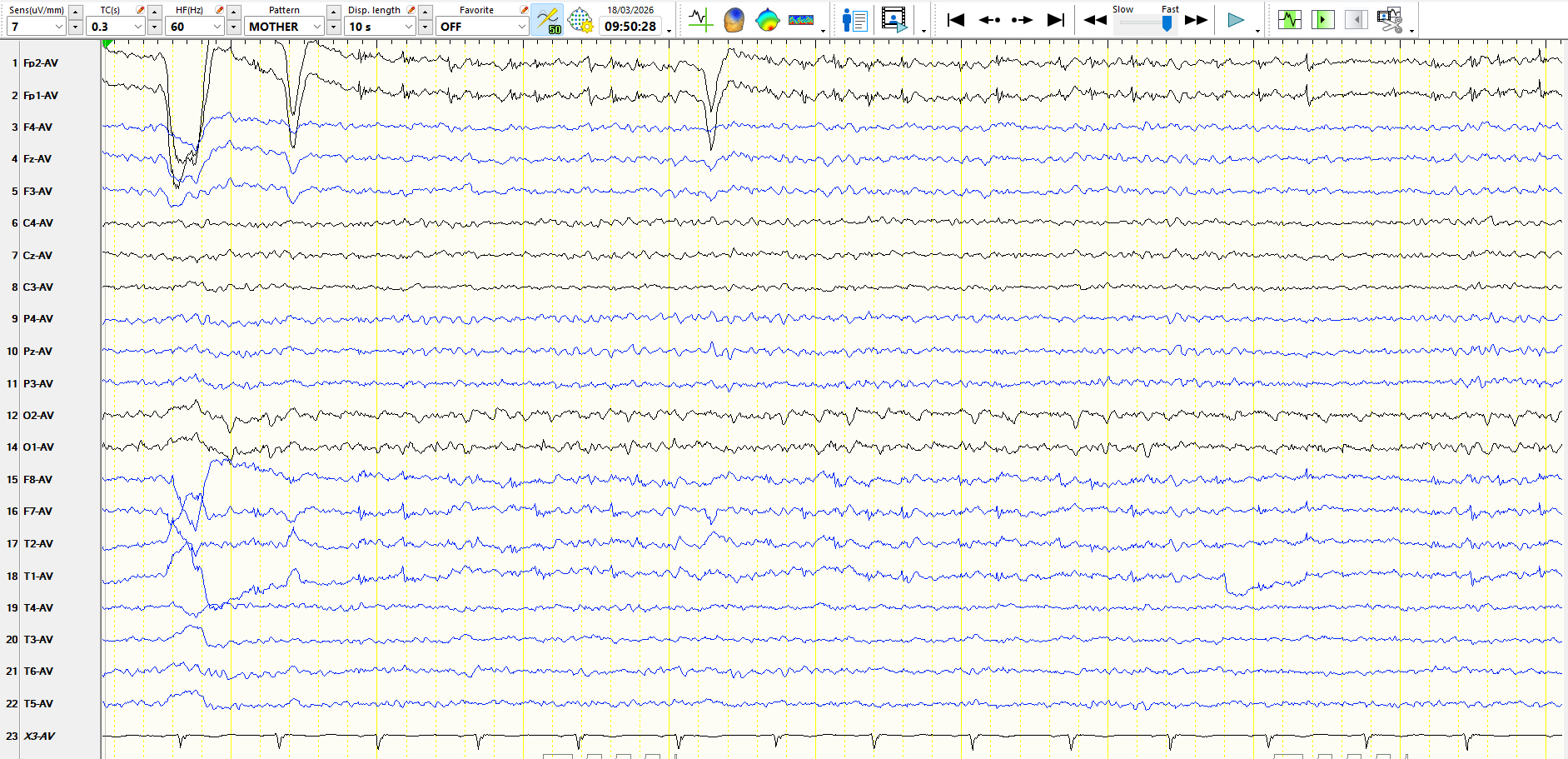Select the T4-AV channel label

pyautogui.click(x=38, y=608)
